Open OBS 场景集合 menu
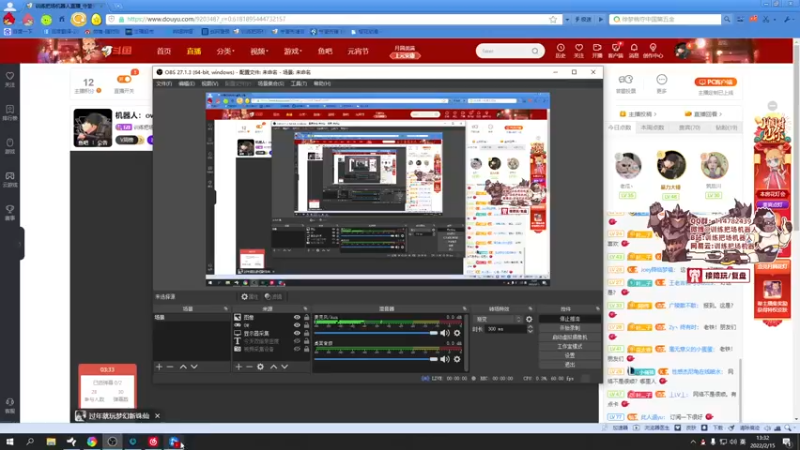This screenshot has height=450, width=800. [270, 83]
